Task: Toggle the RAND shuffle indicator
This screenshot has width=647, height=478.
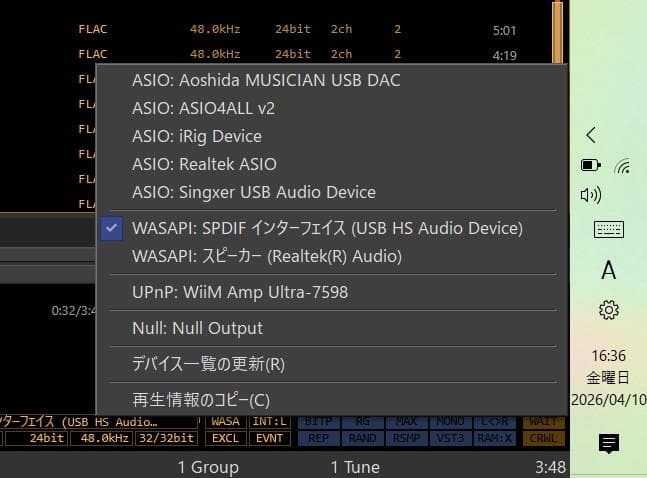Action: pos(363,438)
